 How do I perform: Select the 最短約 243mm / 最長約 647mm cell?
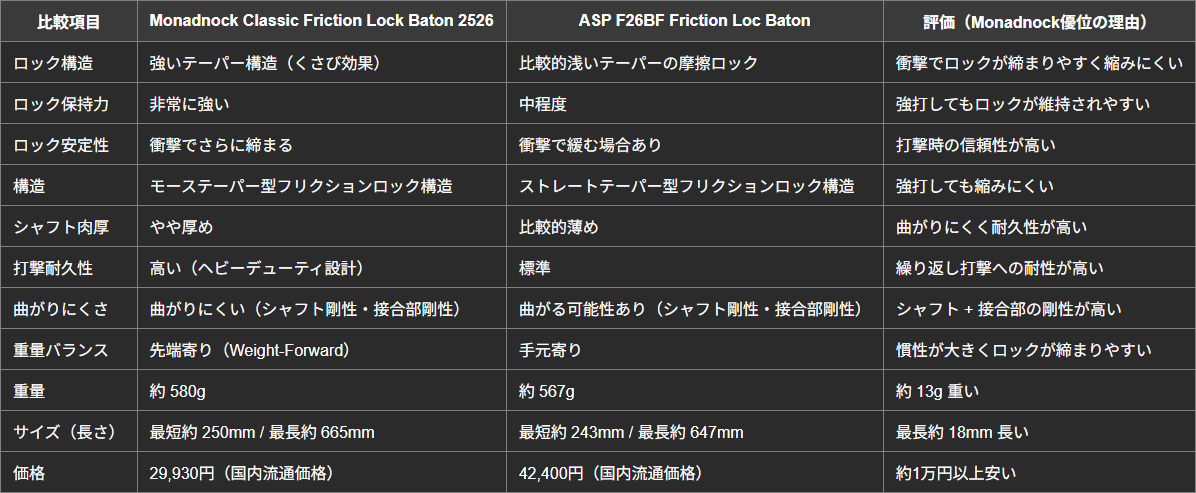pos(631,432)
